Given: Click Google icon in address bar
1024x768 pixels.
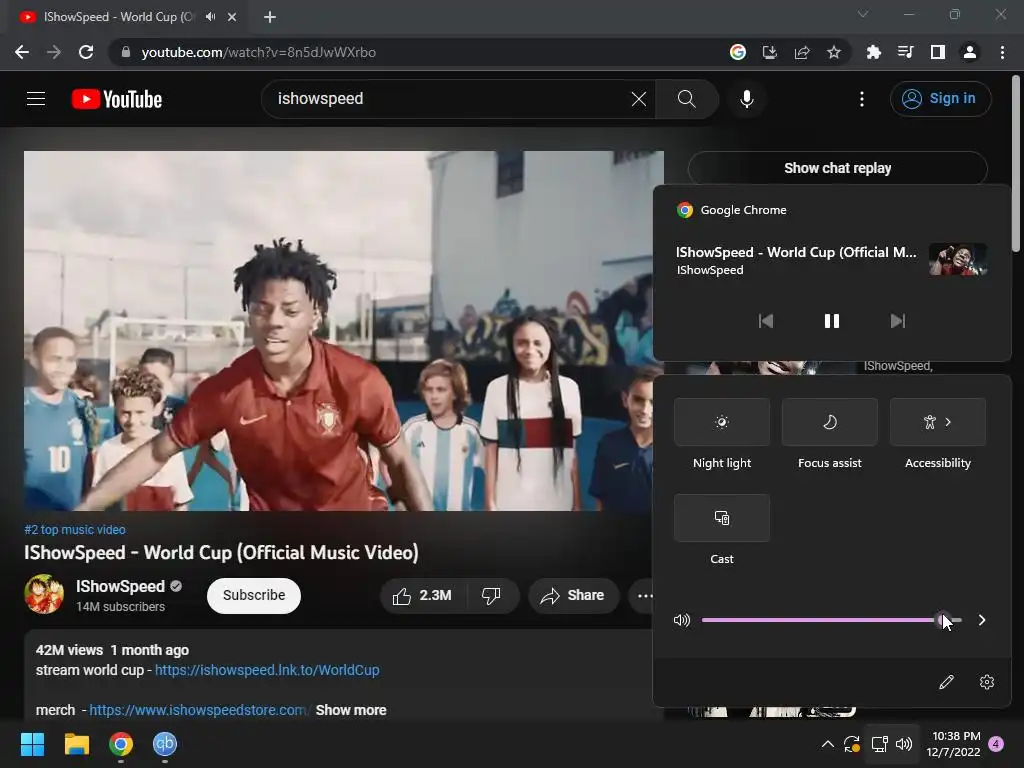Looking at the screenshot, I should pyautogui.click(x=738, y=52).
